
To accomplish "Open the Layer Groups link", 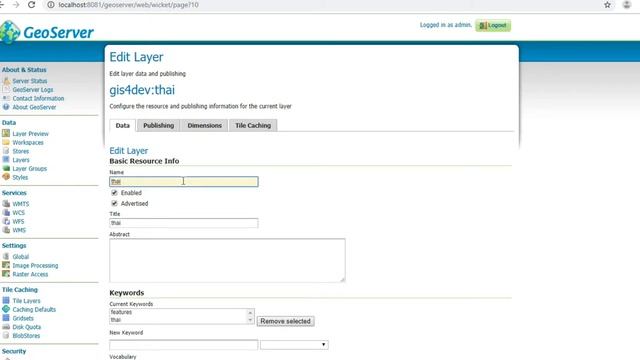I will (x=30, y=169).
